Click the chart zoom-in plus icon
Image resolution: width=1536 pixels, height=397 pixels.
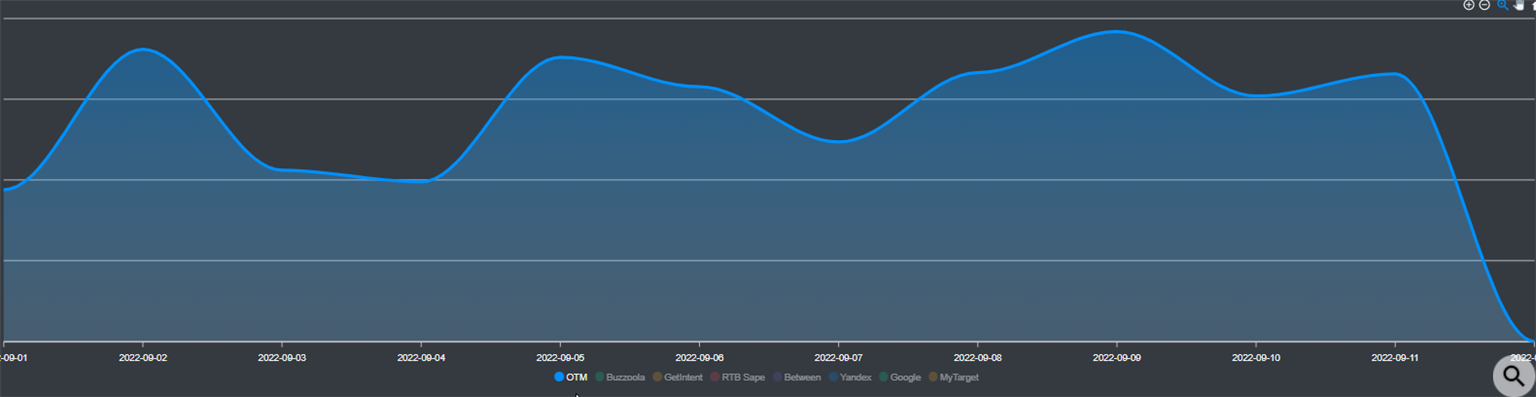click(1469, 5)
